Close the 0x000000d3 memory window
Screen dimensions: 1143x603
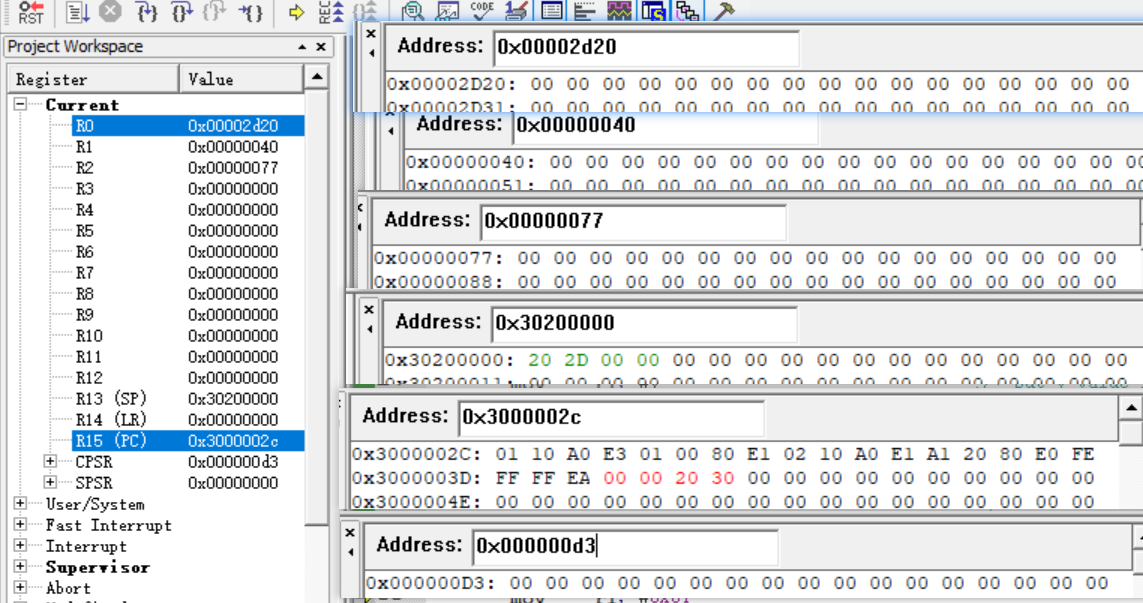click(350, 533)
